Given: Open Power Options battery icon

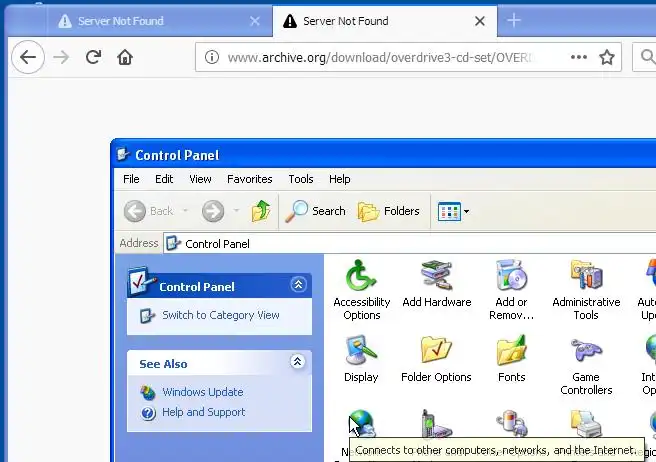Looking at the screenshot, I should click(x=511, y=424).
